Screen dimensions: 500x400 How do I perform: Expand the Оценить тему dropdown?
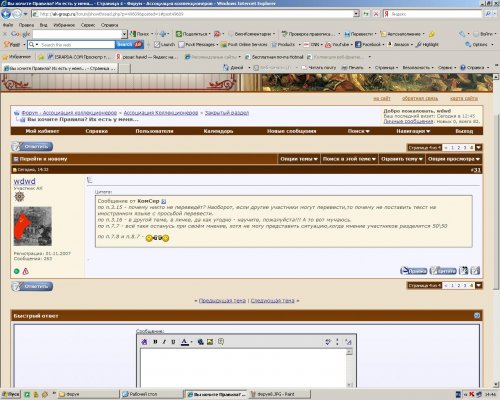pyautogui.click(x=402, y=159)
